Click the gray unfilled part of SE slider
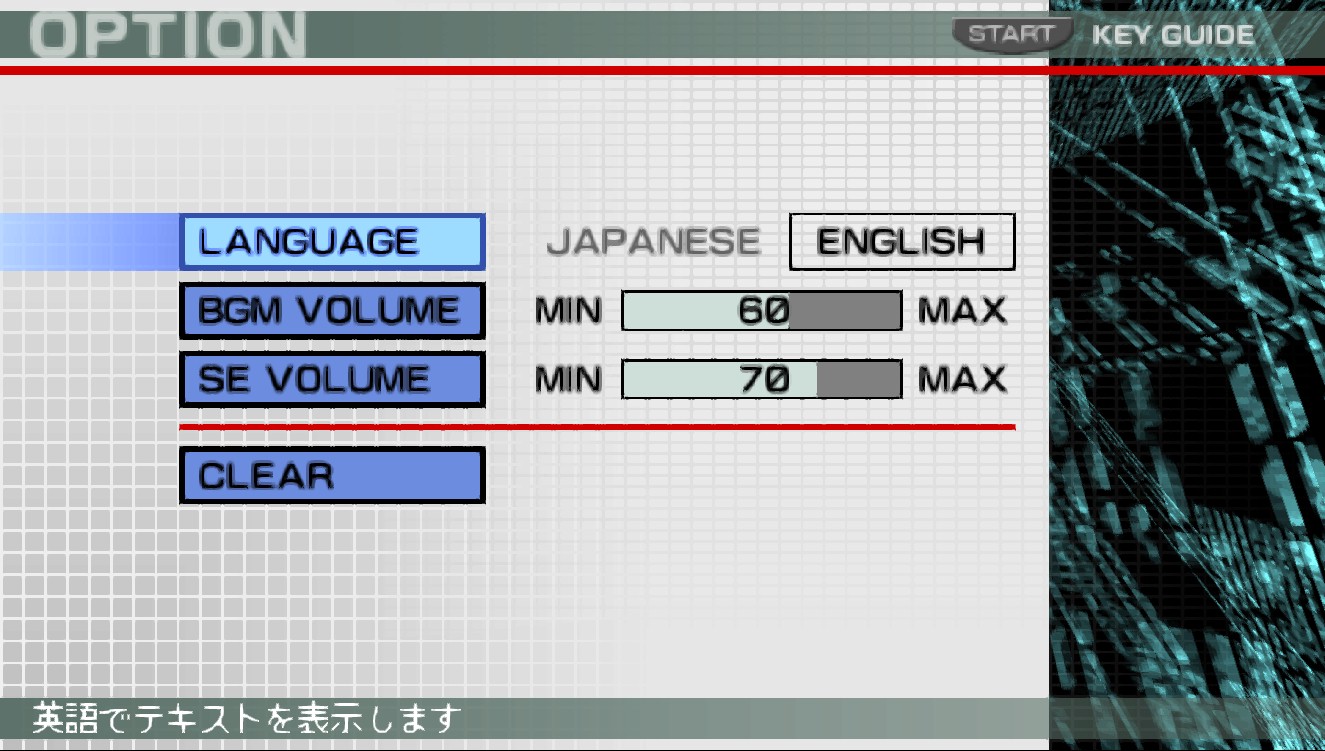1325x751 pixels. click(x=858, y=379)
